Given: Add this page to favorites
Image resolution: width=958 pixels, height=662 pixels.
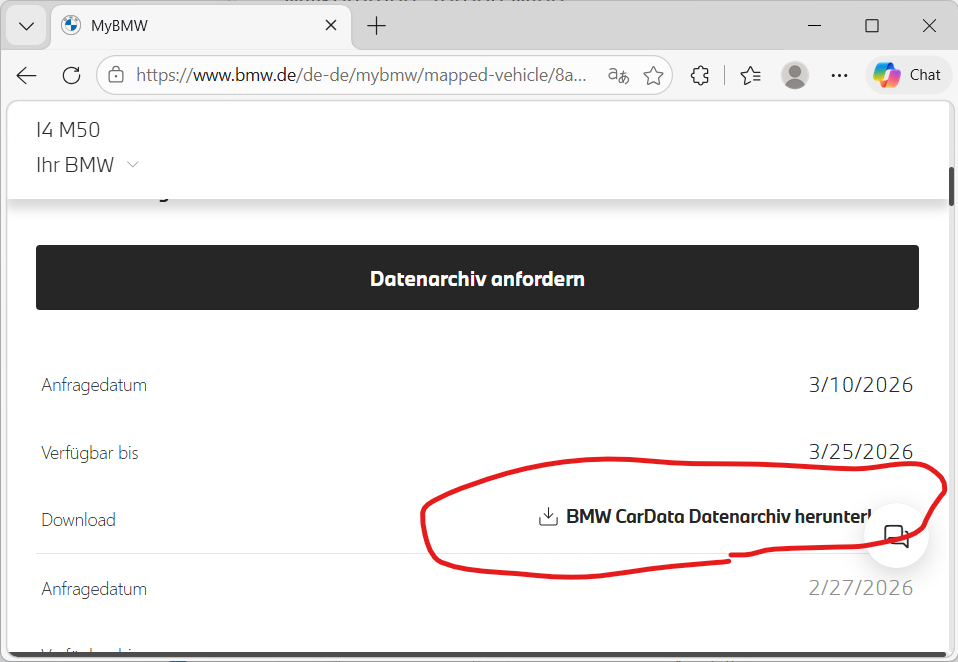Looking at the screenshot, I should pyautogui.click(x=654, y=75).
